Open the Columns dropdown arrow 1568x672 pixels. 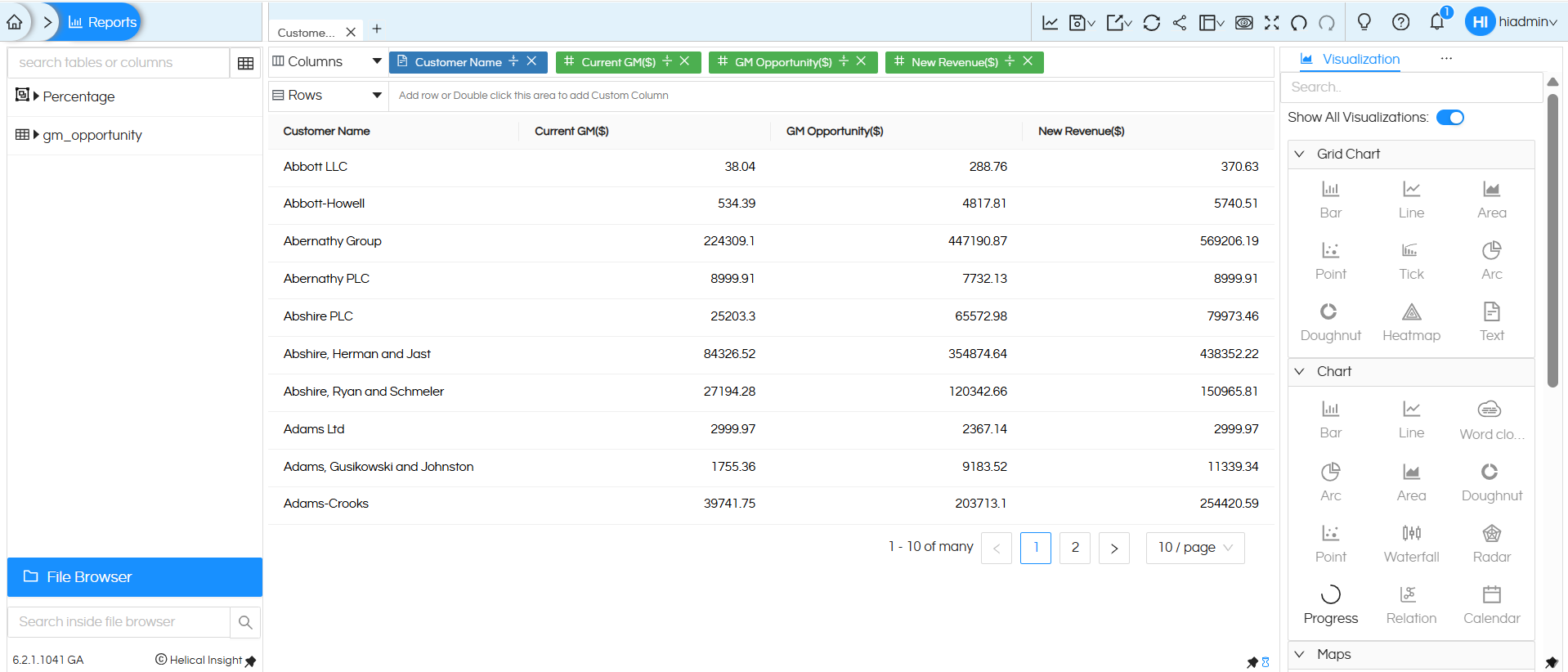[x=377, y=61]
